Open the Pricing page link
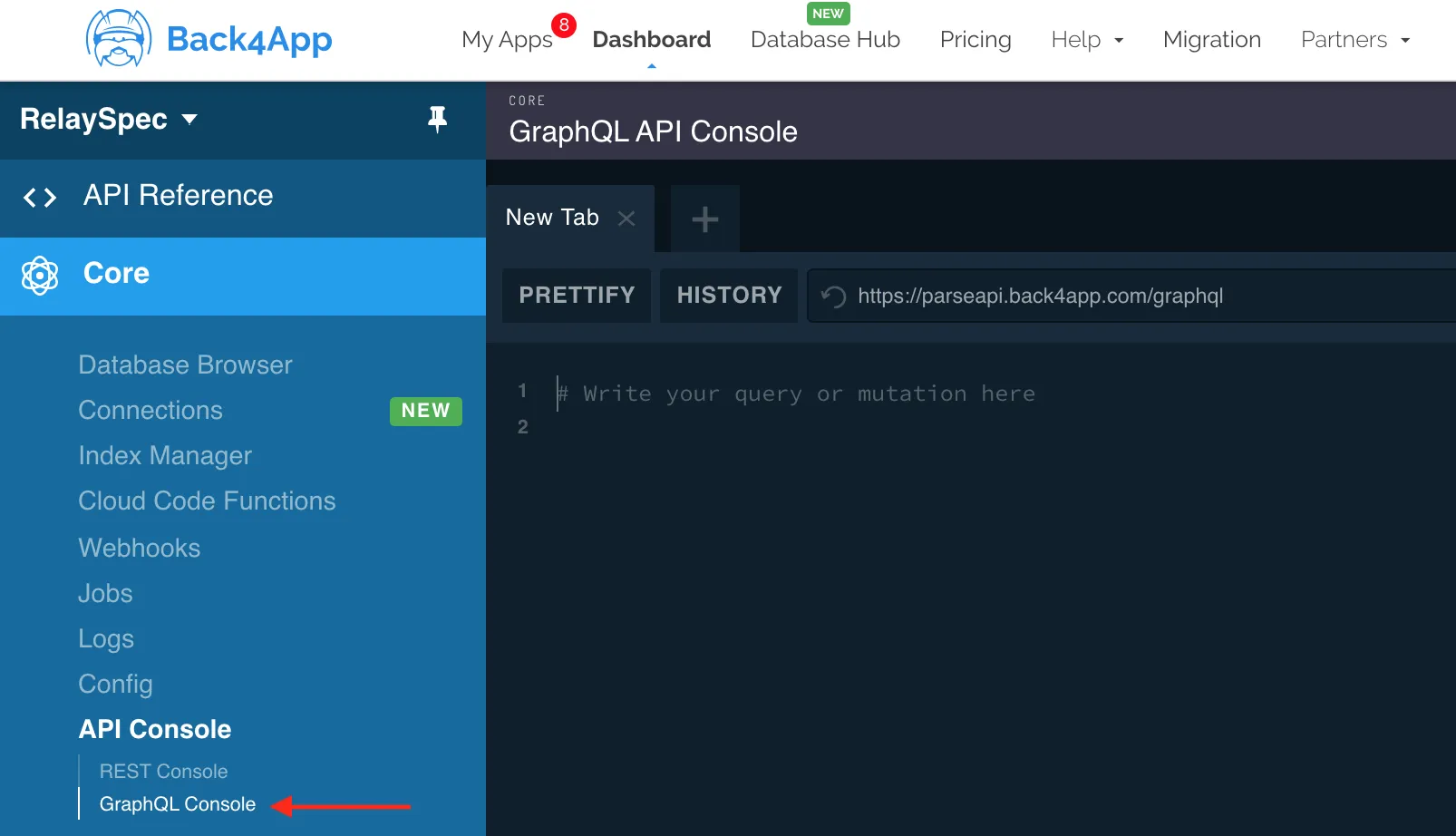 (x=976, y=40)
